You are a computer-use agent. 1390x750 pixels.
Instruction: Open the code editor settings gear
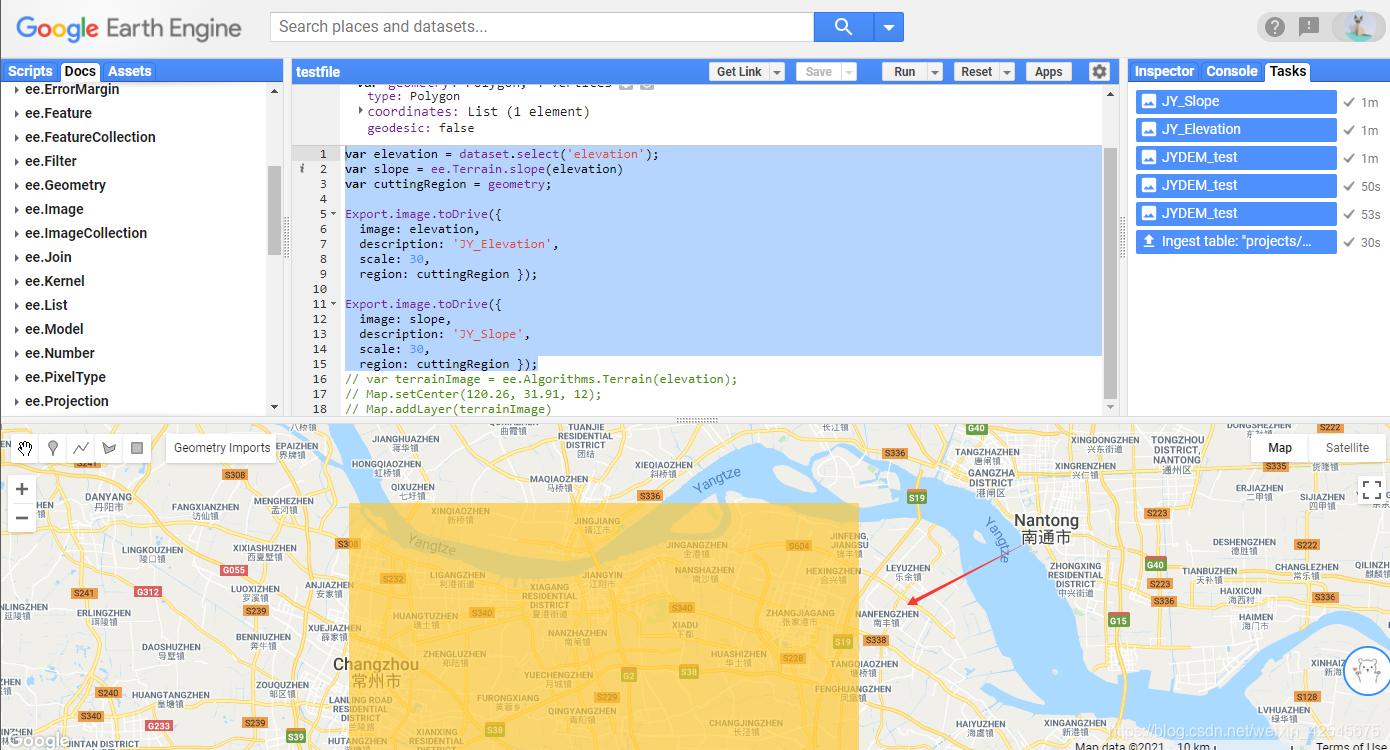[1099, 72]
